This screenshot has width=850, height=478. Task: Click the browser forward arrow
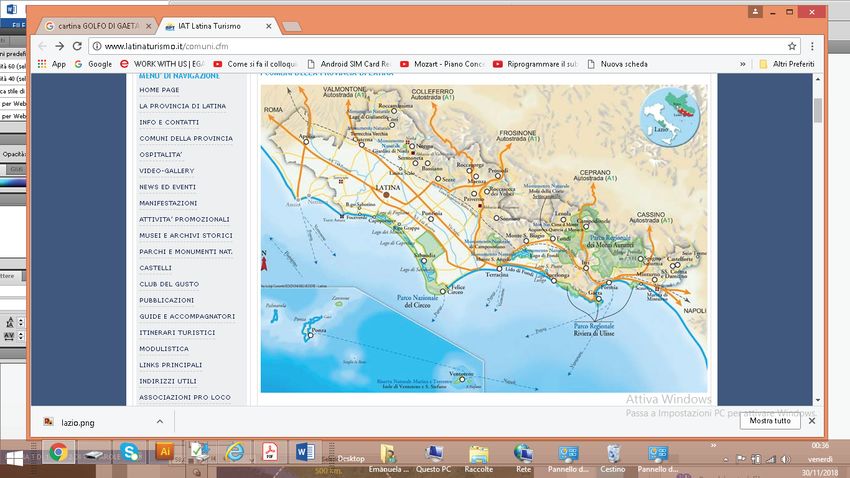pos(60,46)
